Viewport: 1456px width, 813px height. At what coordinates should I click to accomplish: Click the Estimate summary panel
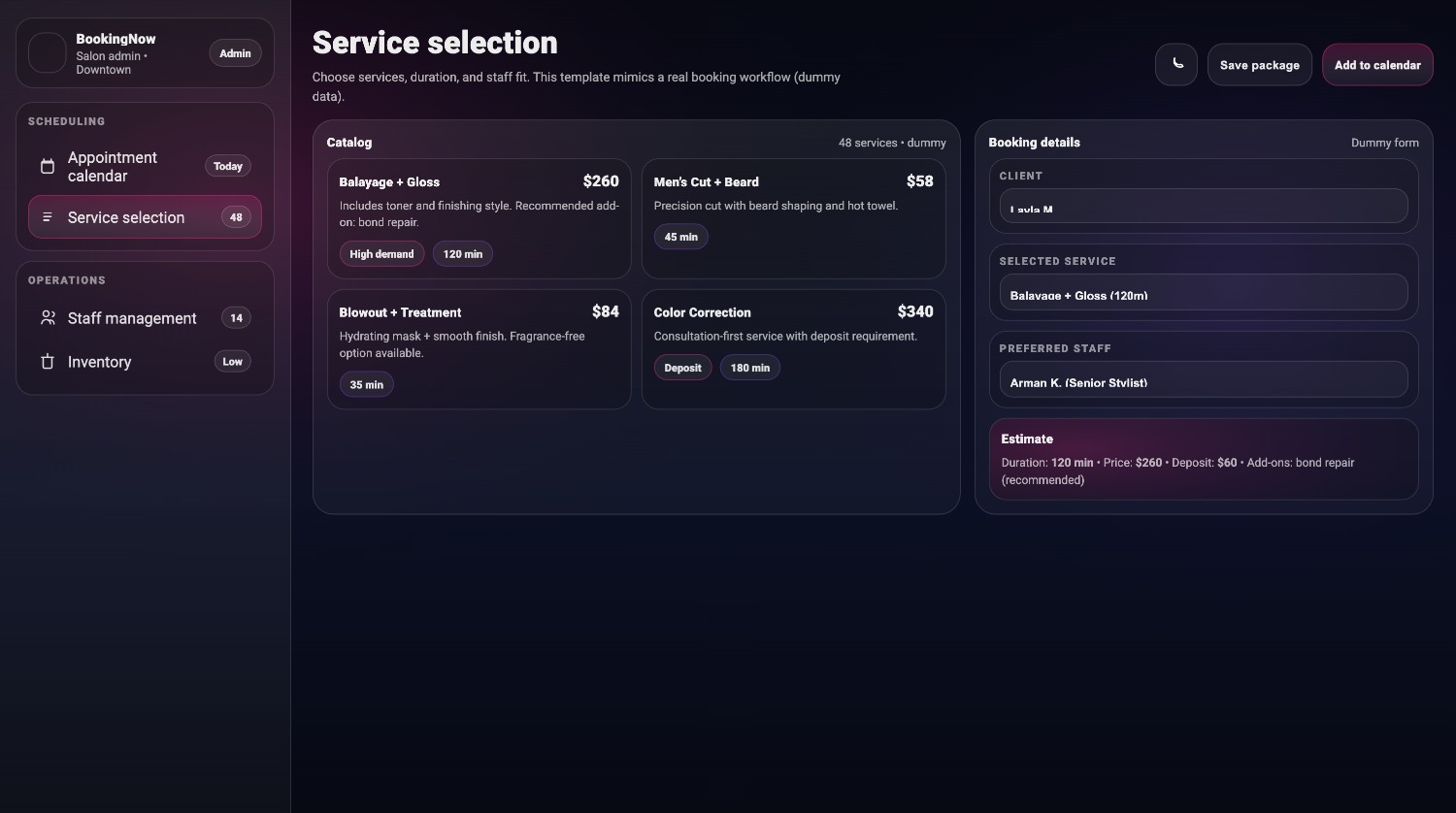[1203, 458]
